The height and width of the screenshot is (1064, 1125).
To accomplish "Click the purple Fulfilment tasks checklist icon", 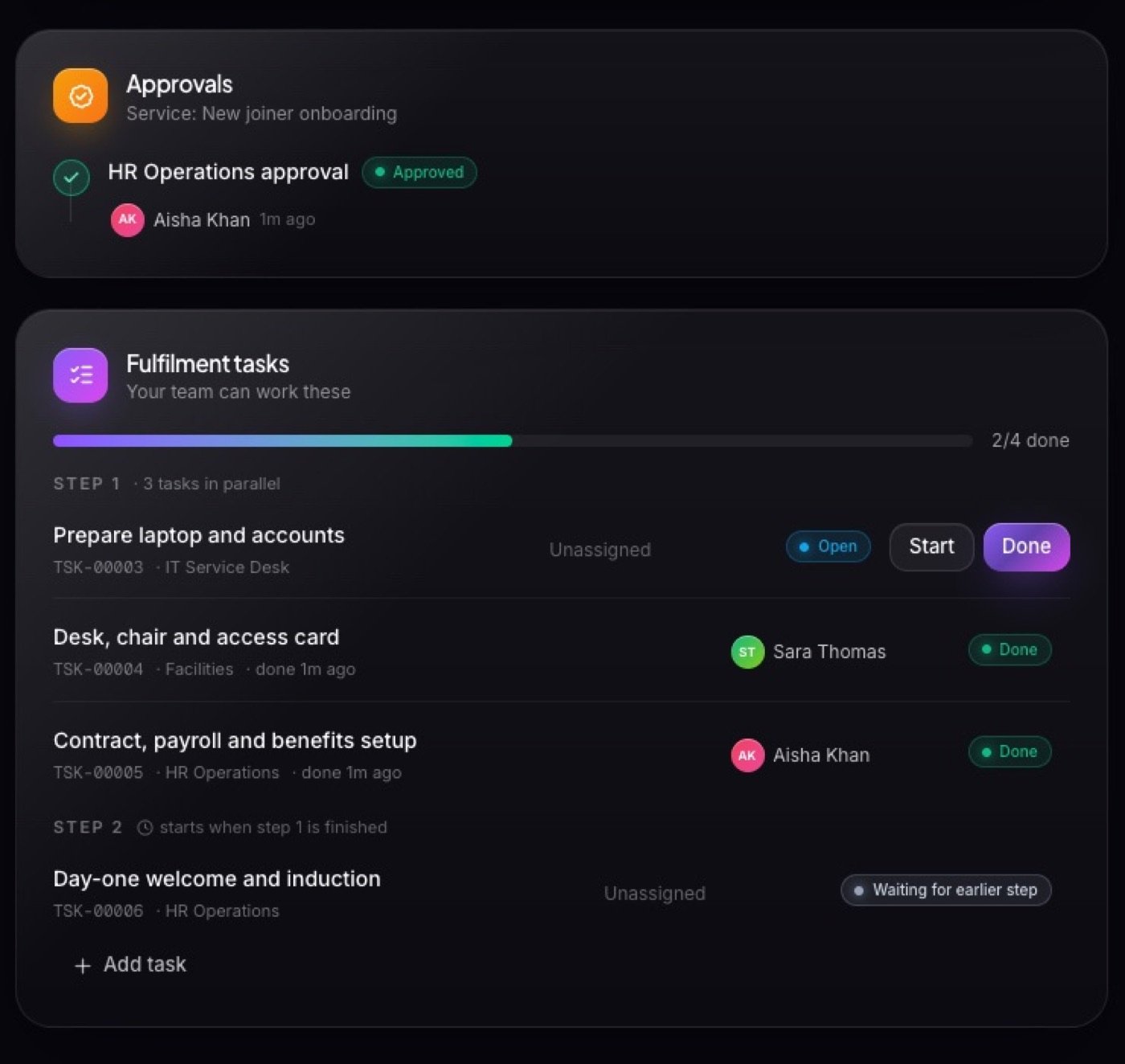I will coord(80,375).
